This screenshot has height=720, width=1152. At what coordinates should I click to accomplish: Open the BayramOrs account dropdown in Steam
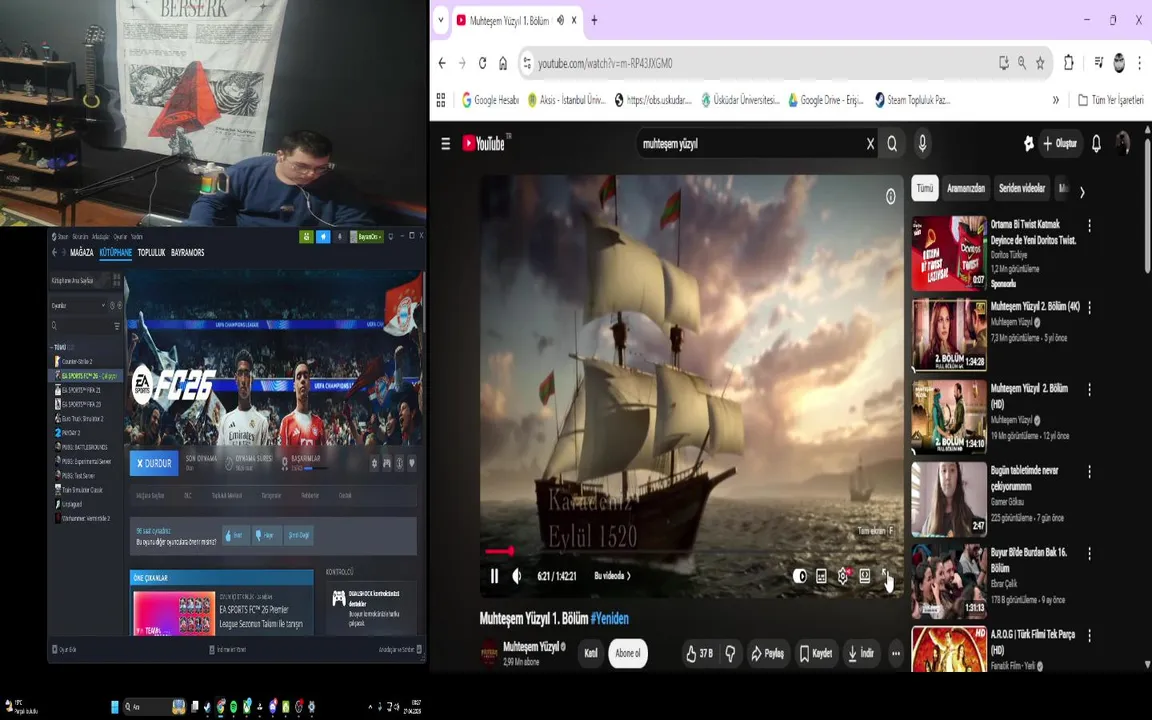tap(366, 237)
